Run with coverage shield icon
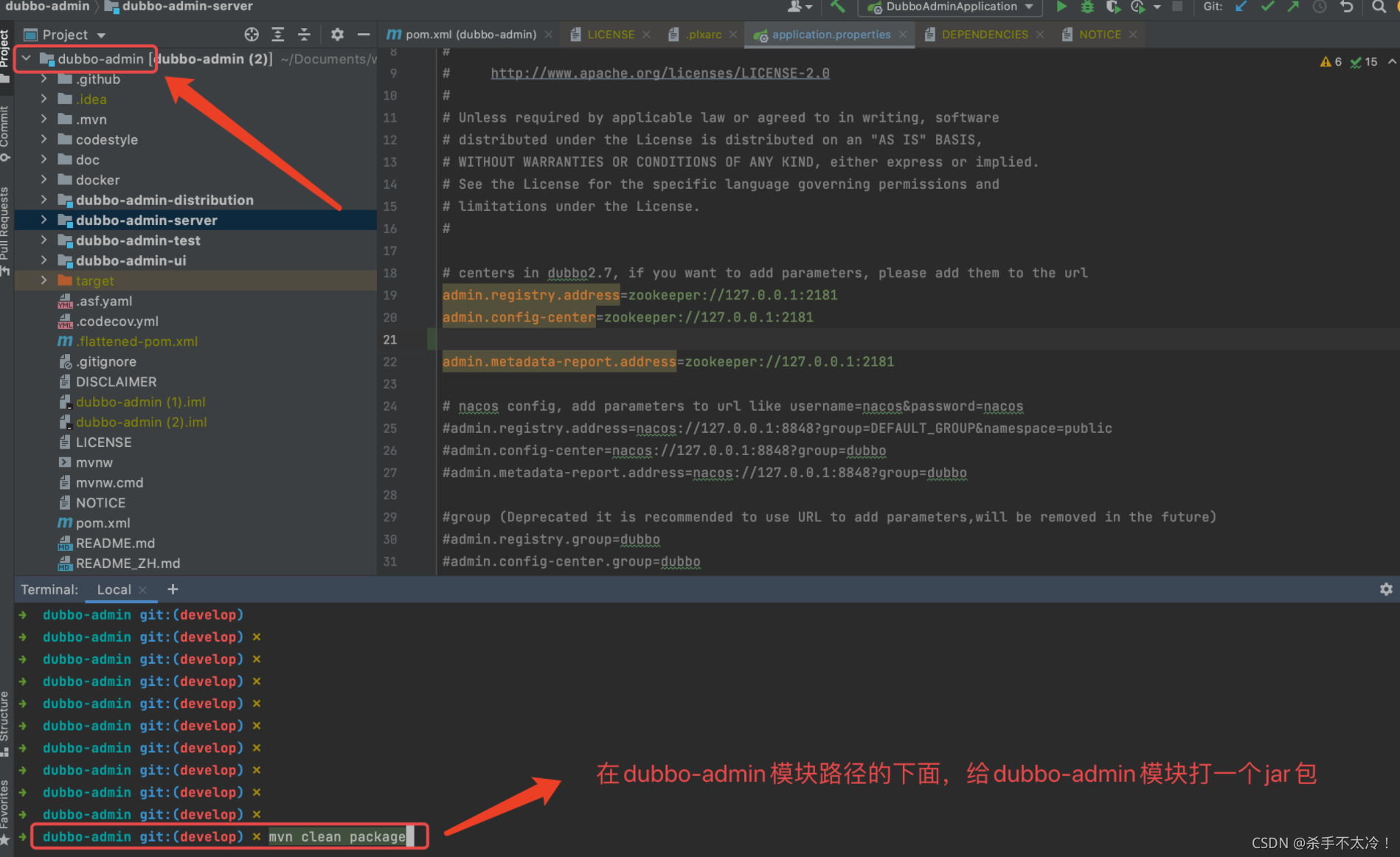This screenshot has width=1400, height=857. tap(1113, 7)
